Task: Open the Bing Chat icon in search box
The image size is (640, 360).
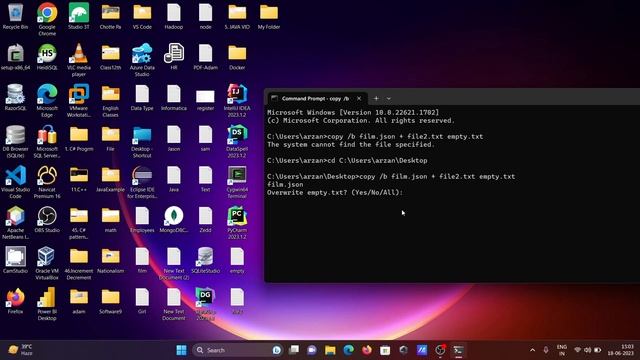Action: coord(277,350)
